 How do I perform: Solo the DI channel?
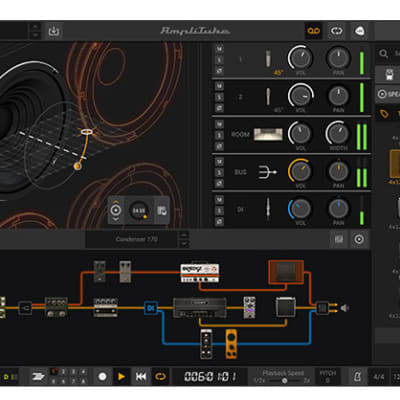pos(219,210)
